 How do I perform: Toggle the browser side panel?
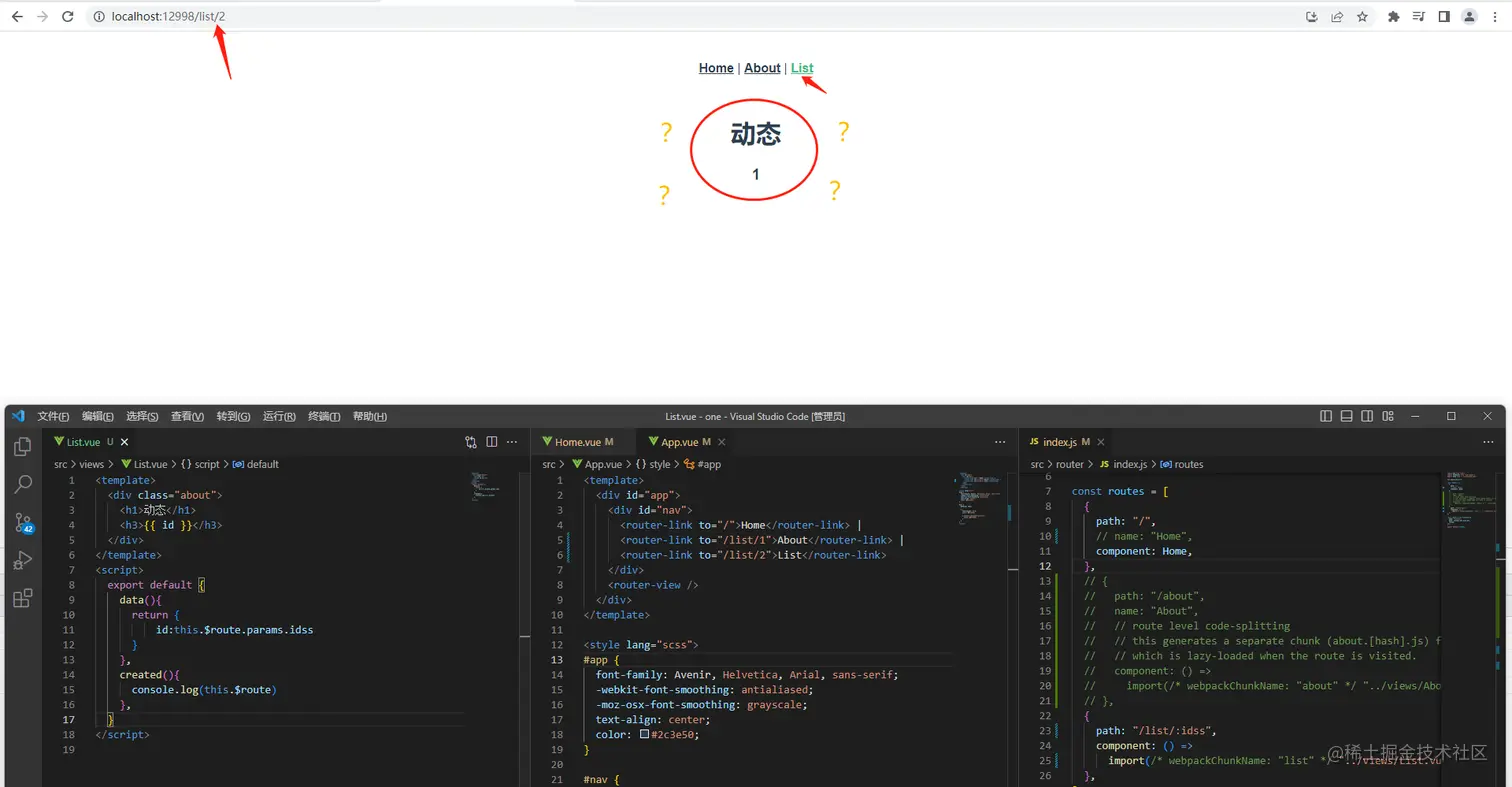pos(1444,17)
